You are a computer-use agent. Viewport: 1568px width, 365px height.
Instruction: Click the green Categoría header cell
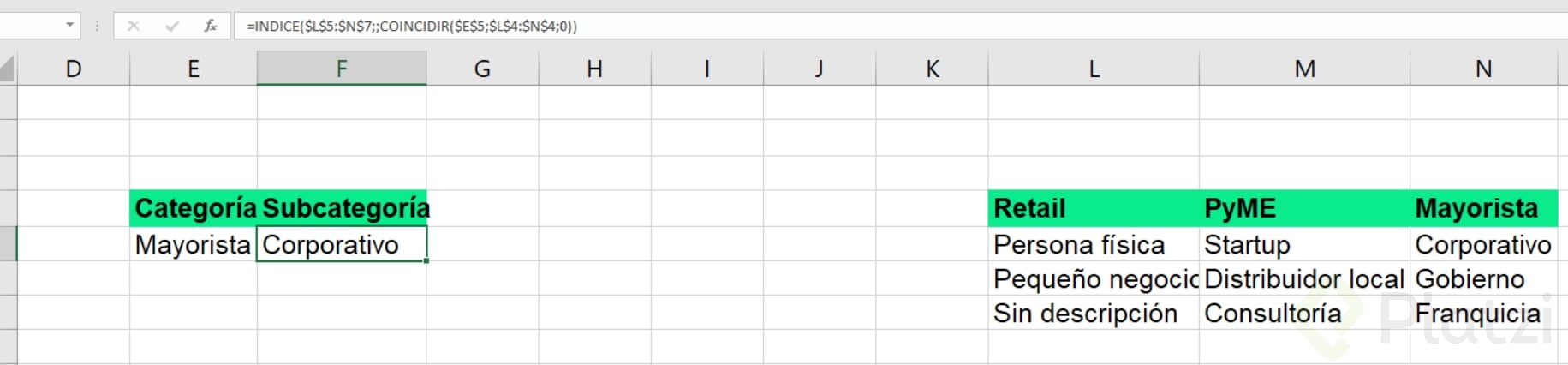(194, 208)
